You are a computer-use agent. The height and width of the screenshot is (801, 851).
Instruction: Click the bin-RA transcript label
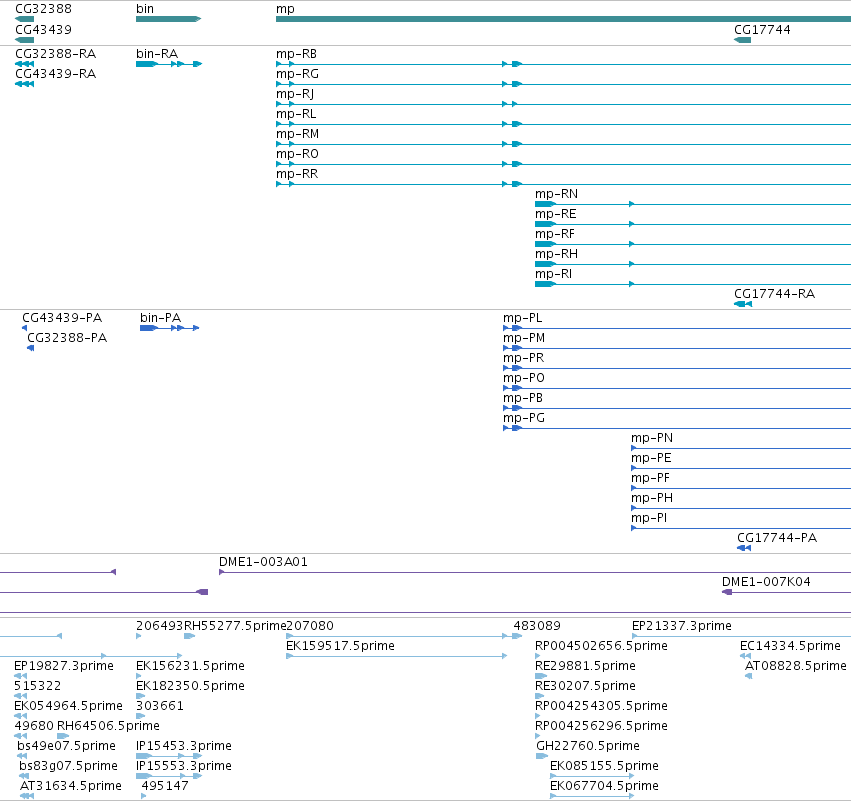coord(157,54)
